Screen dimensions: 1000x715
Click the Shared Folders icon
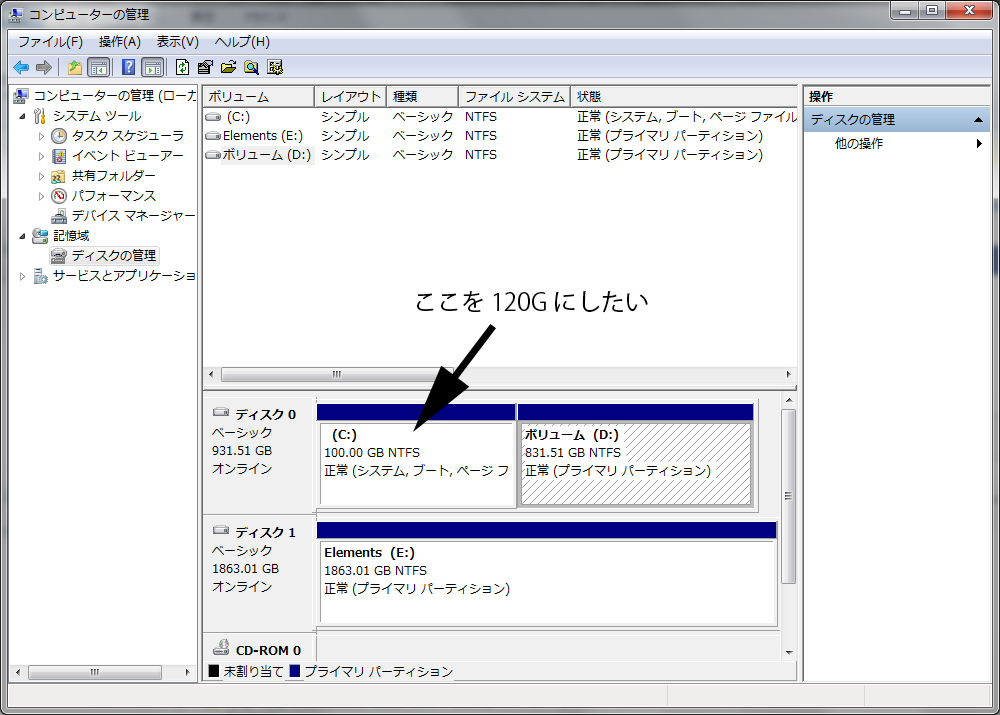pos(58,176)
